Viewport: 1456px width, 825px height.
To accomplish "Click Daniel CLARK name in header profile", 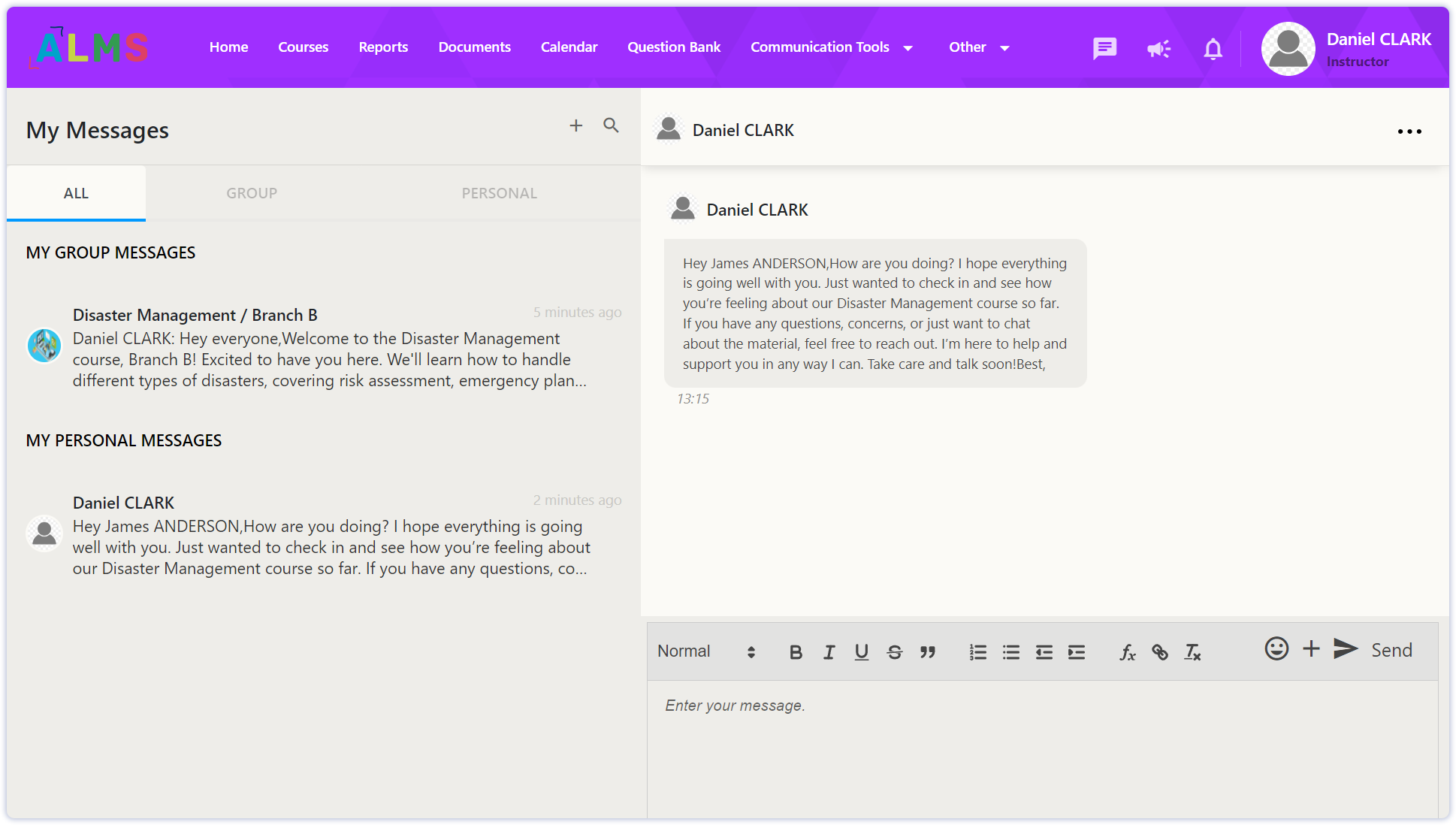I will 1379,39.
